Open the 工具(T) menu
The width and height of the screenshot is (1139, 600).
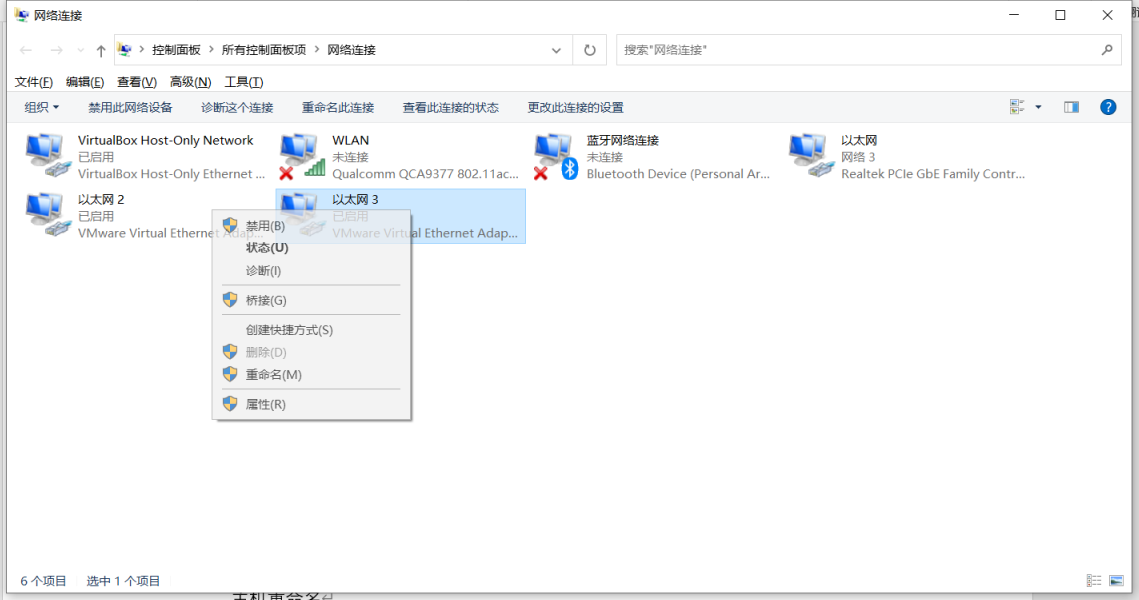(x=243, y=82)
